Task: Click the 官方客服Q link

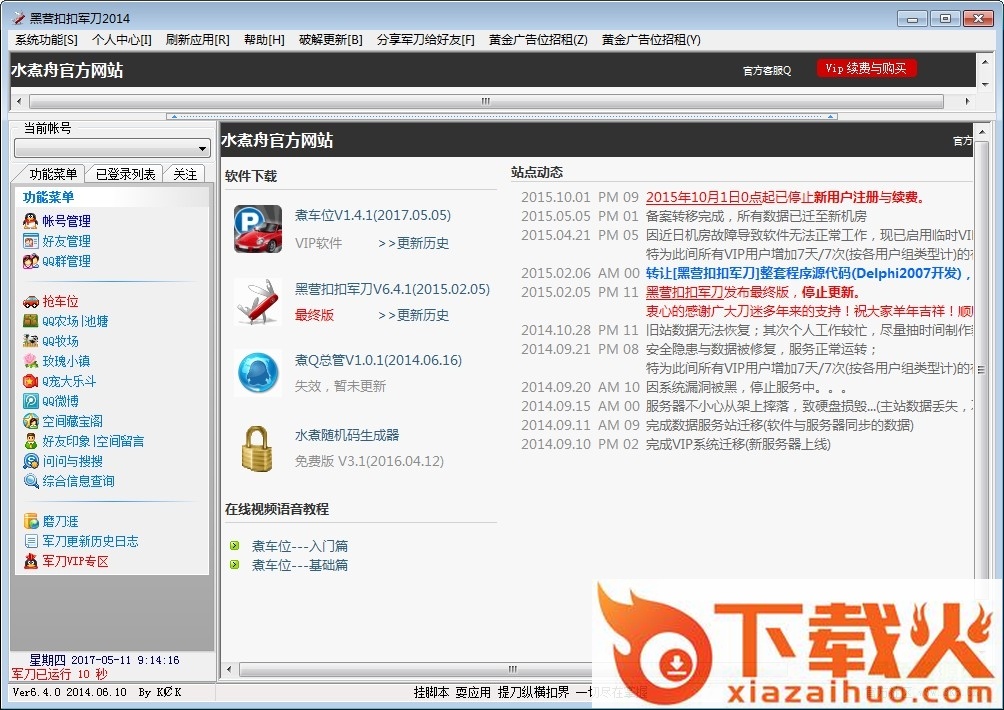Action: [x=766, y=70]
